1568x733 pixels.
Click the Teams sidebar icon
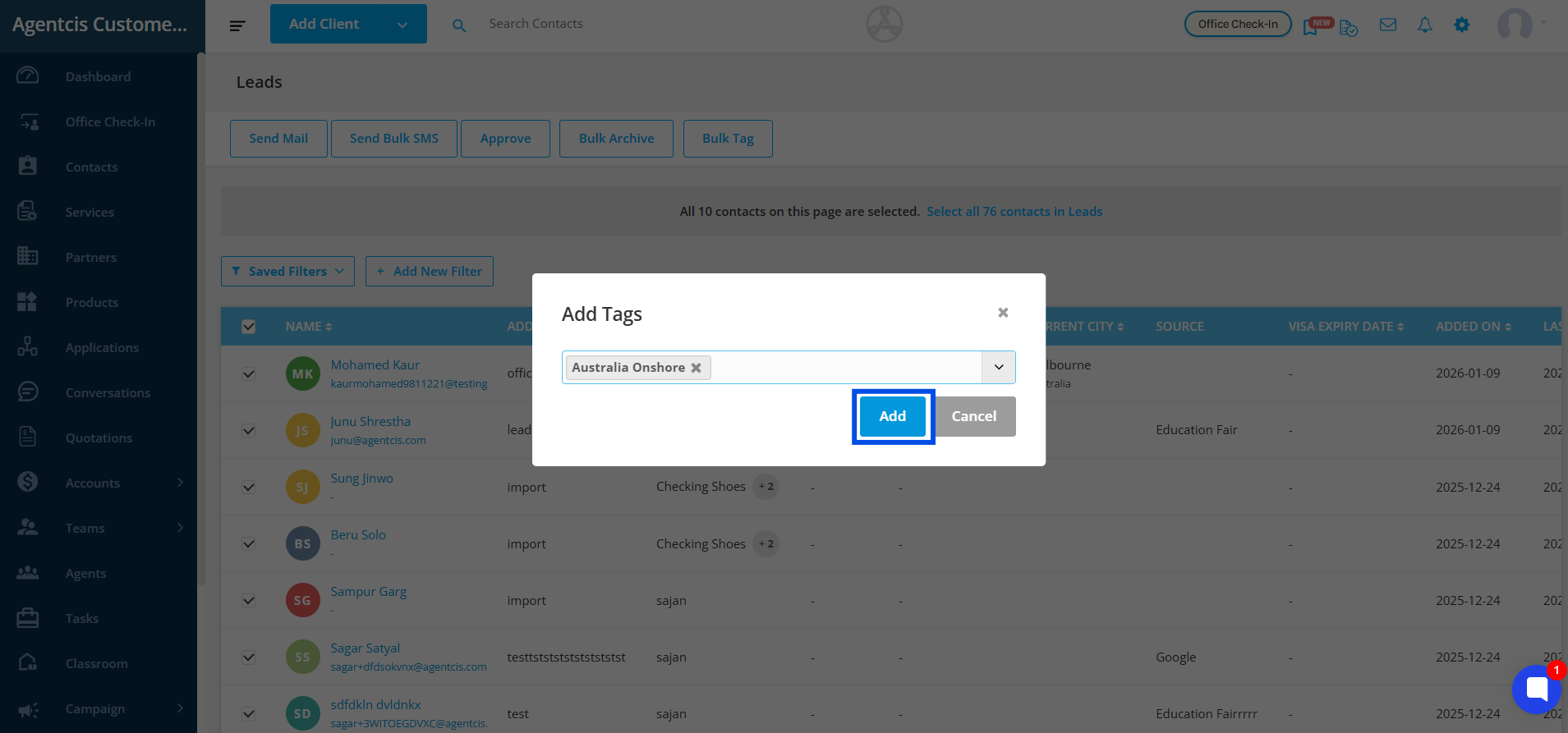click(28, 528)
